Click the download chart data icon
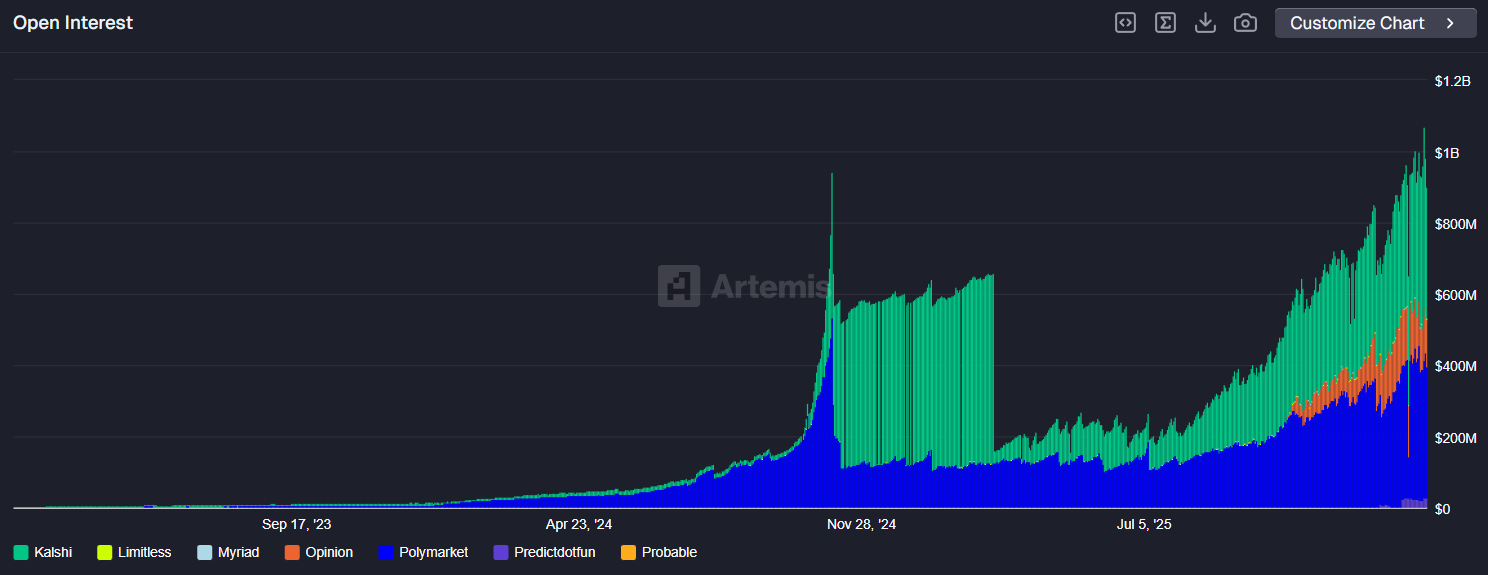Screen dimensions: 1488x575 (x=1205, y=23)
